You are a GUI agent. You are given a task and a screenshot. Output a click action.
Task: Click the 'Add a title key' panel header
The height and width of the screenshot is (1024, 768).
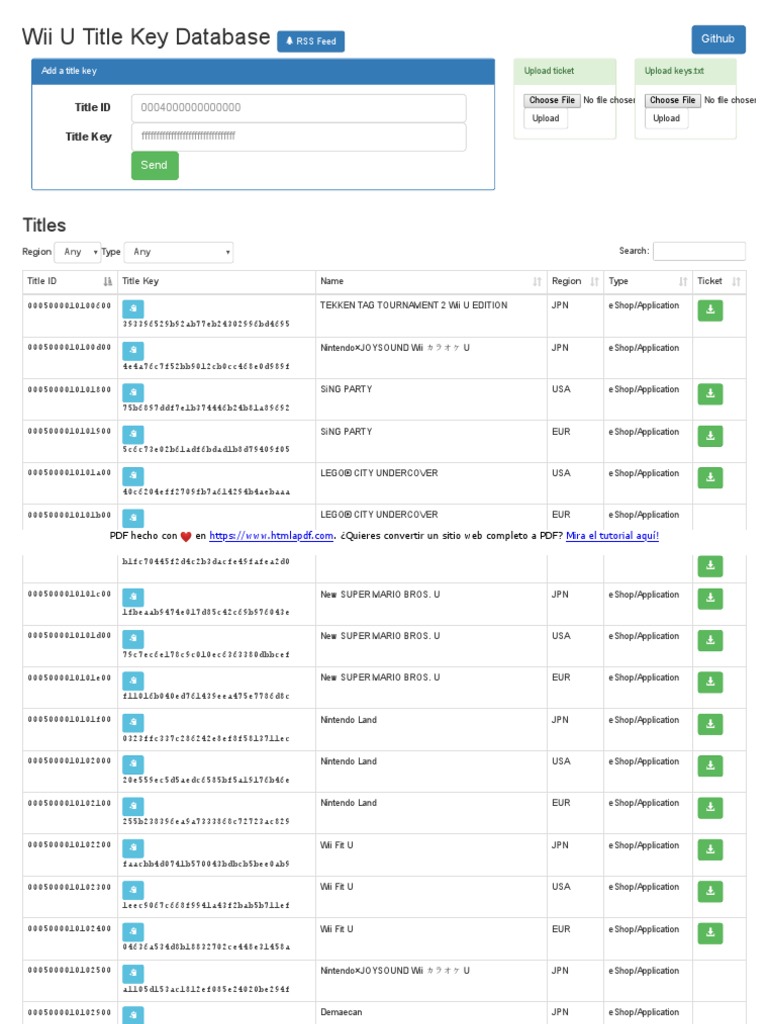tap(263, 71)
